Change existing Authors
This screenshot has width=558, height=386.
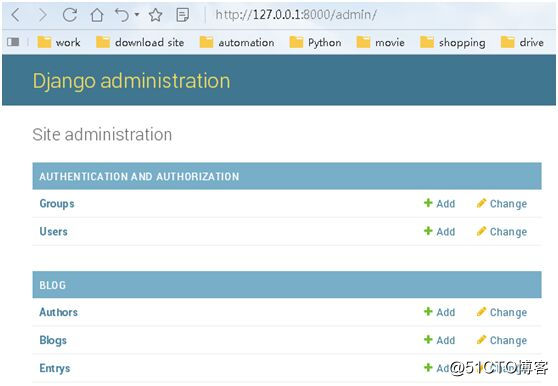click(502, 312)
